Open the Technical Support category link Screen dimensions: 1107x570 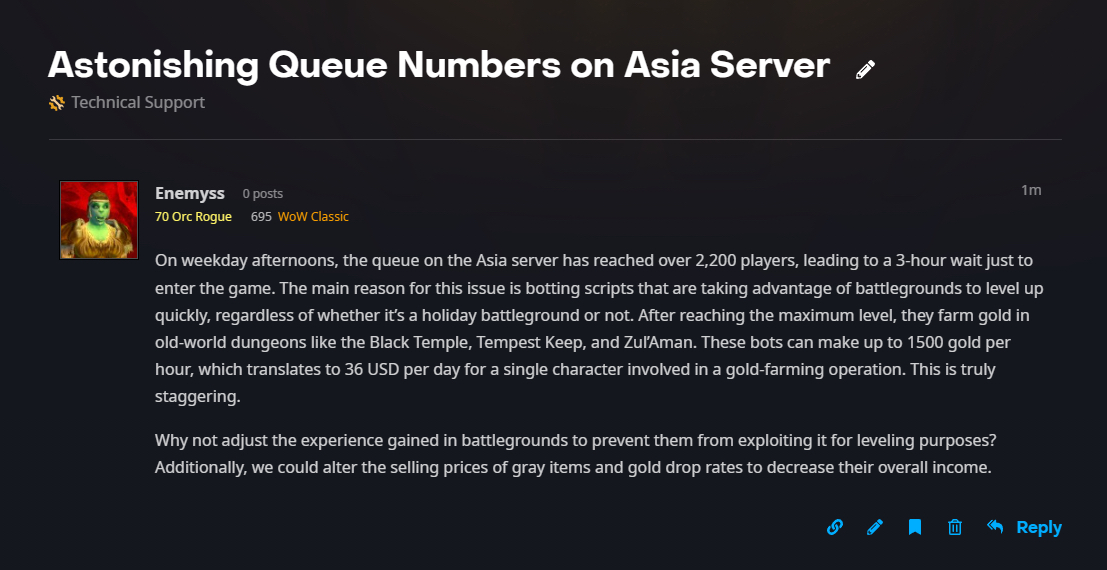[x=138, y=102]
